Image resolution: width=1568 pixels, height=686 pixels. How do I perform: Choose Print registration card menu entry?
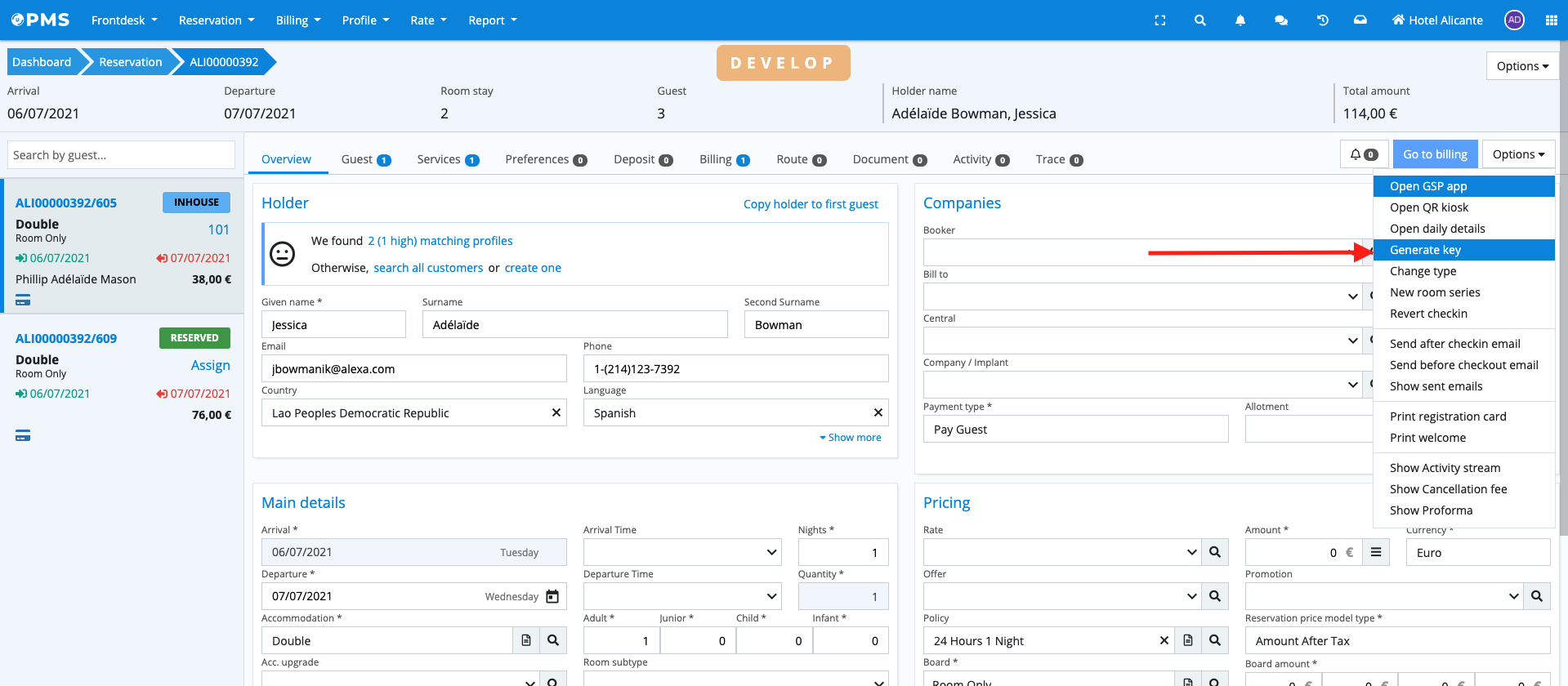[x=1447, y=416]
